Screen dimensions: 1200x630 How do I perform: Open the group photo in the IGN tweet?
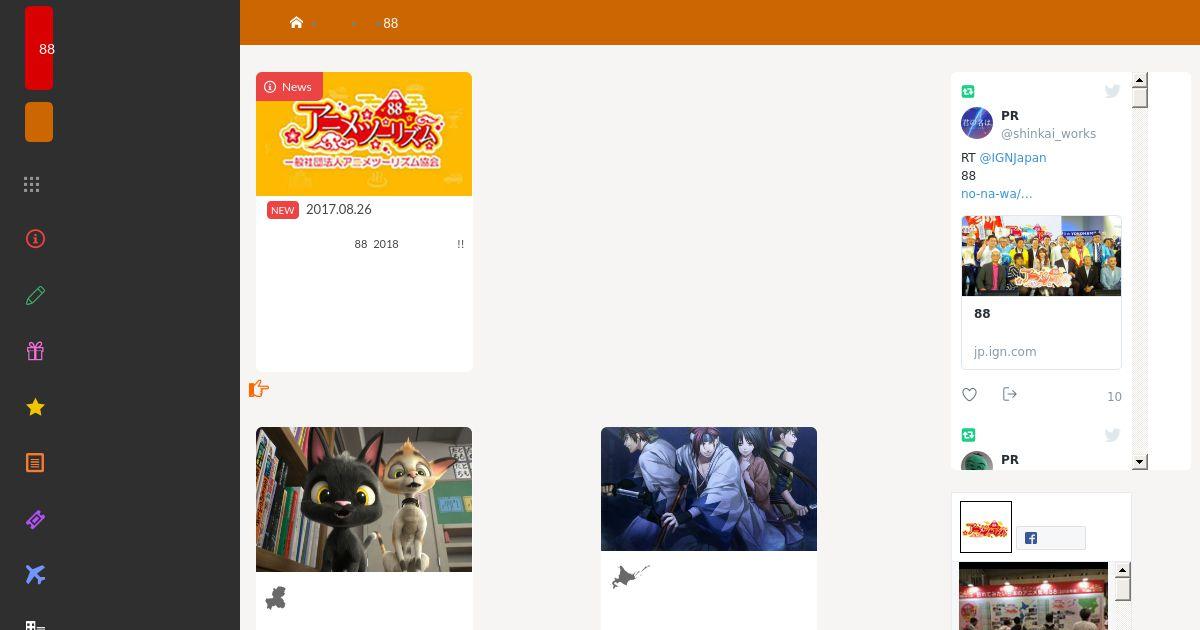[1041, 256]
